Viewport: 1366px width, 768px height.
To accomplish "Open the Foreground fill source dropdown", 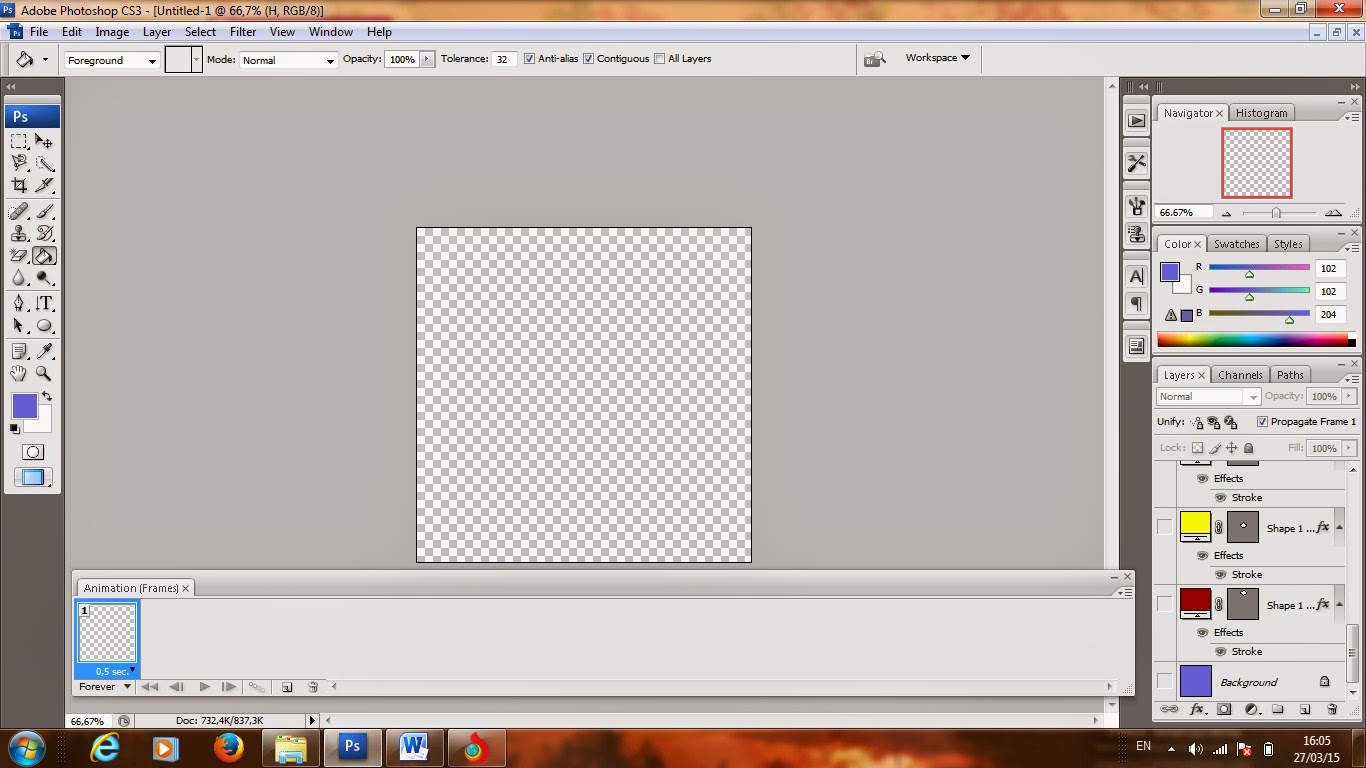I will click(112, 60).
